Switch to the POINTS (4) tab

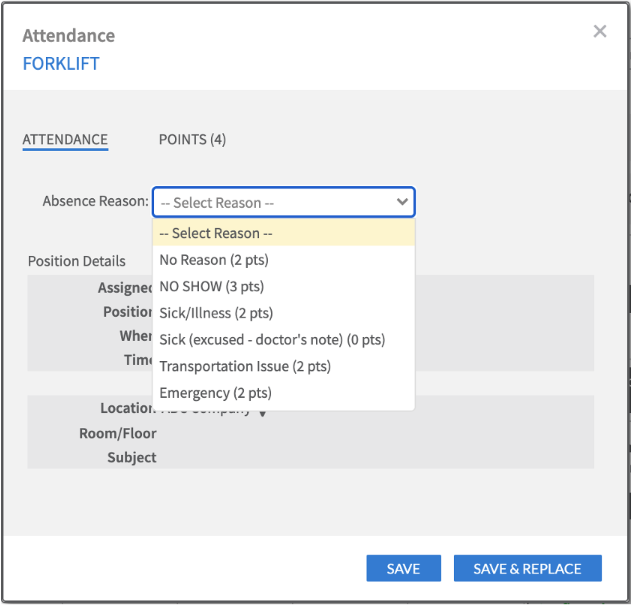coord(192,140)
